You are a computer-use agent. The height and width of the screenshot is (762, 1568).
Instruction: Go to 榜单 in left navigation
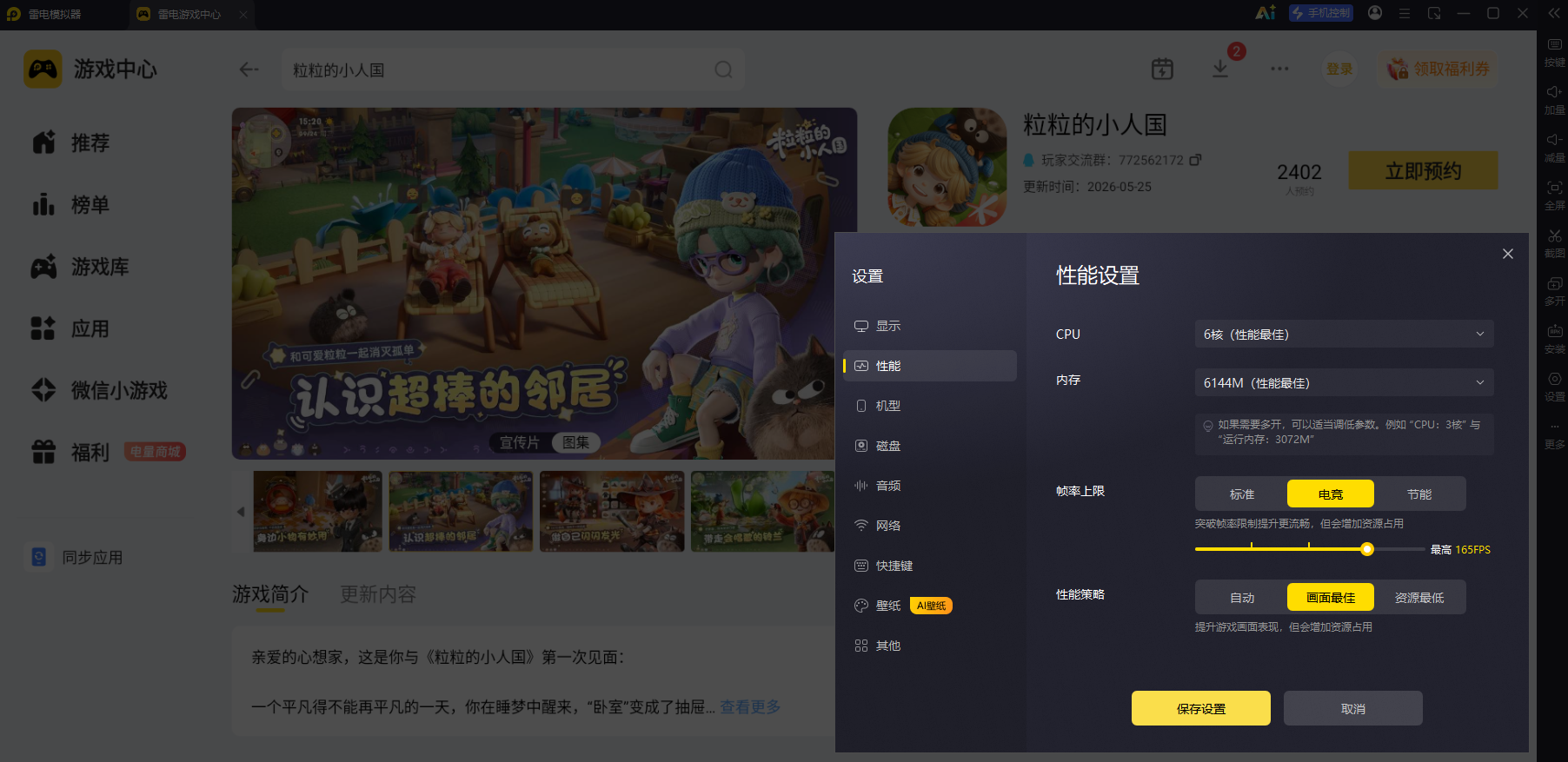71,205
